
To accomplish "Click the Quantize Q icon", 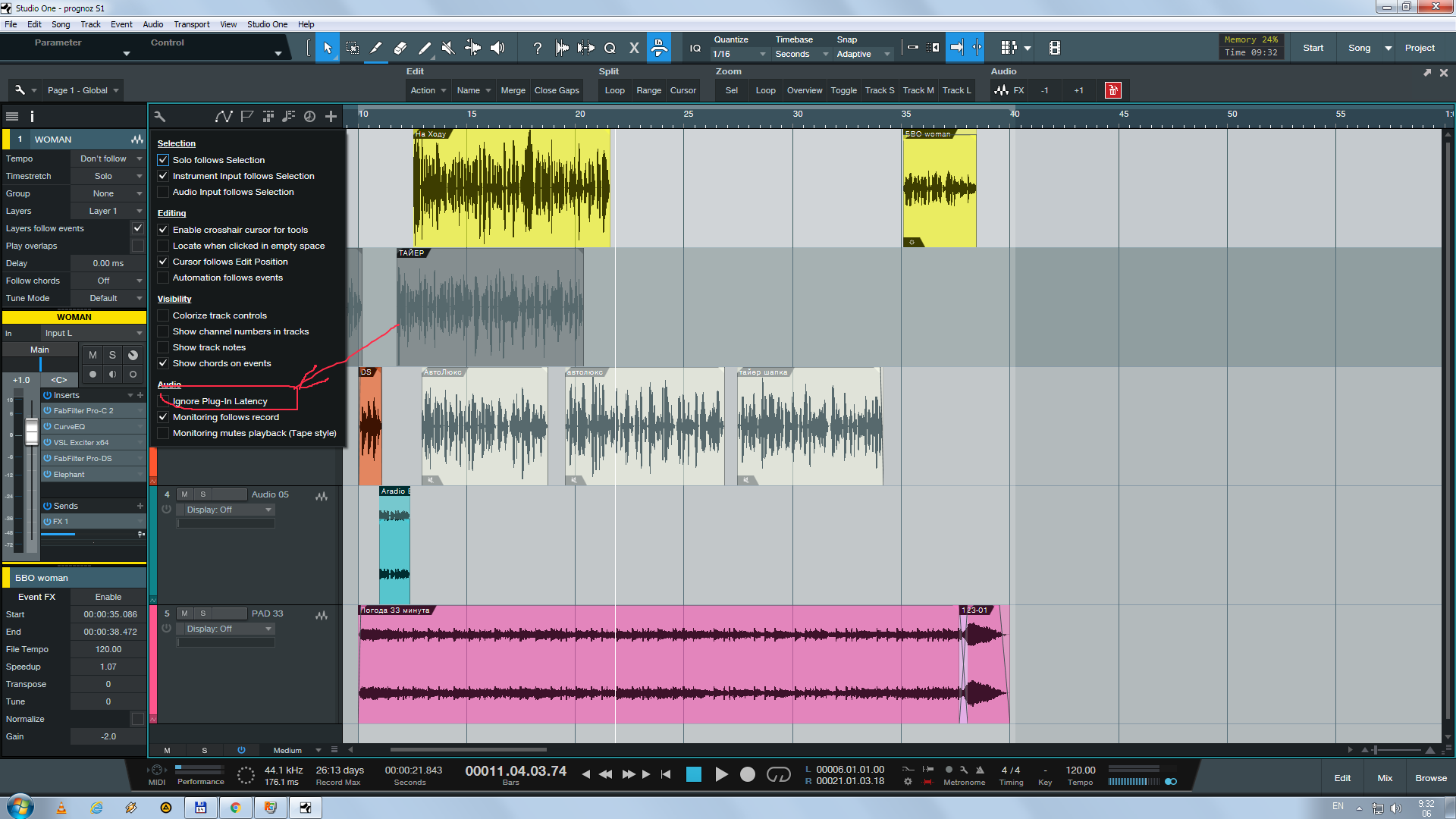I will [610, 48].
